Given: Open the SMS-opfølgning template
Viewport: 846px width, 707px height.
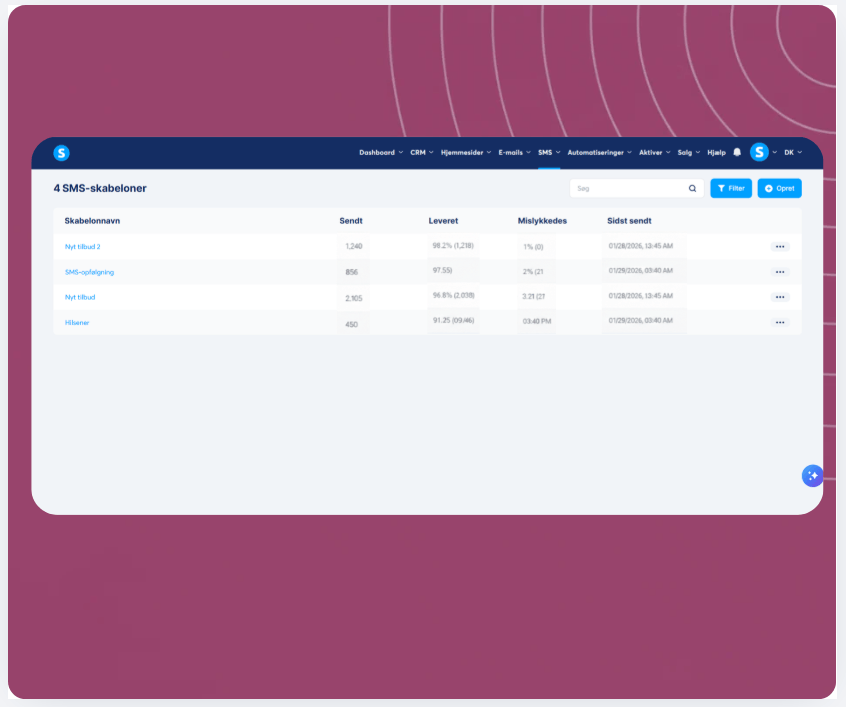Looking at the screenshot, I should [90, 272].
